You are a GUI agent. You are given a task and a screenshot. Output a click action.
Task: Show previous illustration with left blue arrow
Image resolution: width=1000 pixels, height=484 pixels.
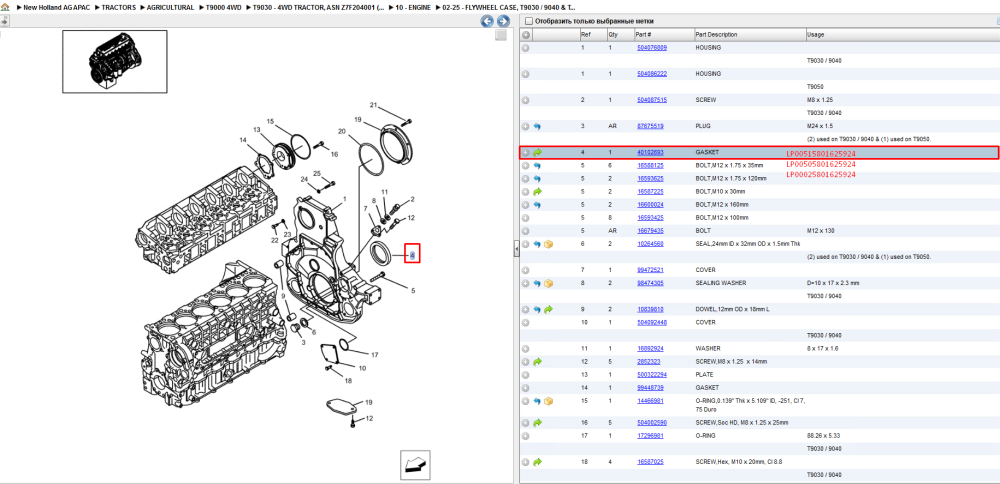coord(487,21)
